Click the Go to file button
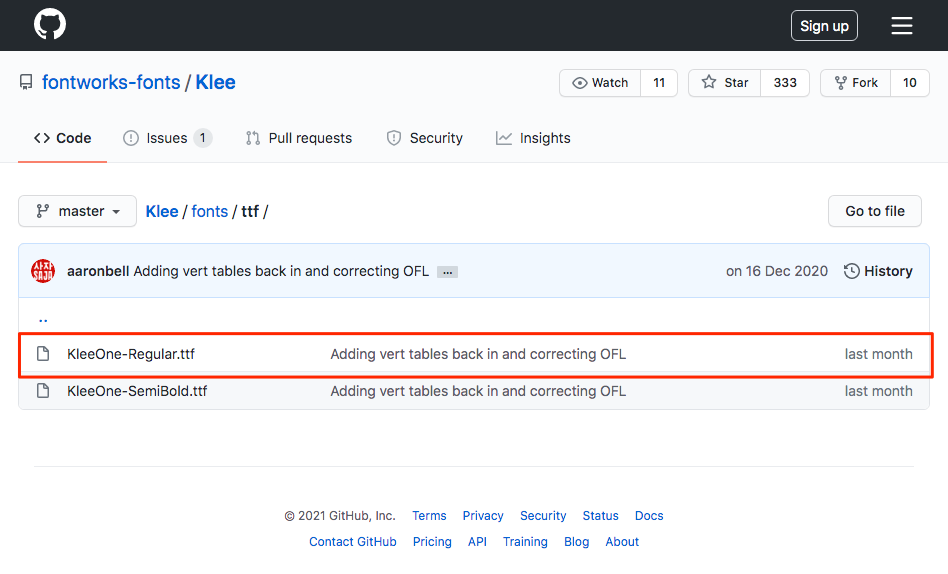948x574 pixels. click(874, 211)
